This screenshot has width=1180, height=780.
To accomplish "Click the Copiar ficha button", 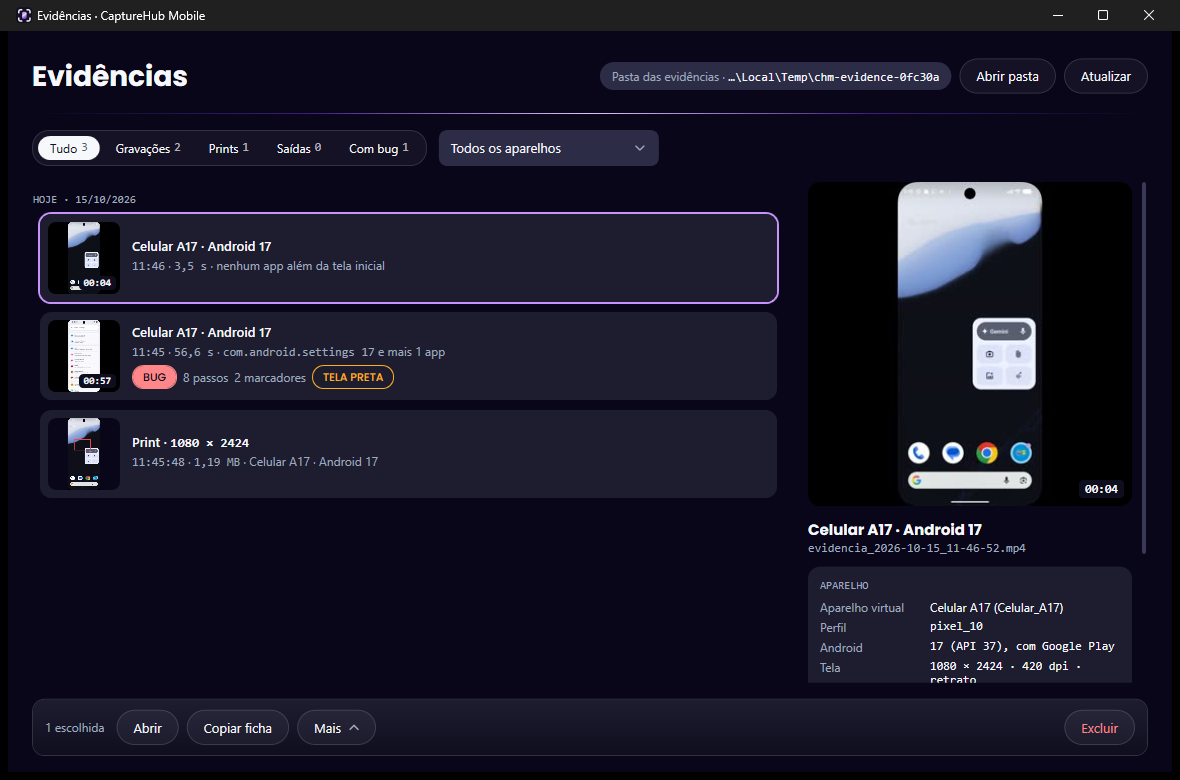I will point(238,728).
